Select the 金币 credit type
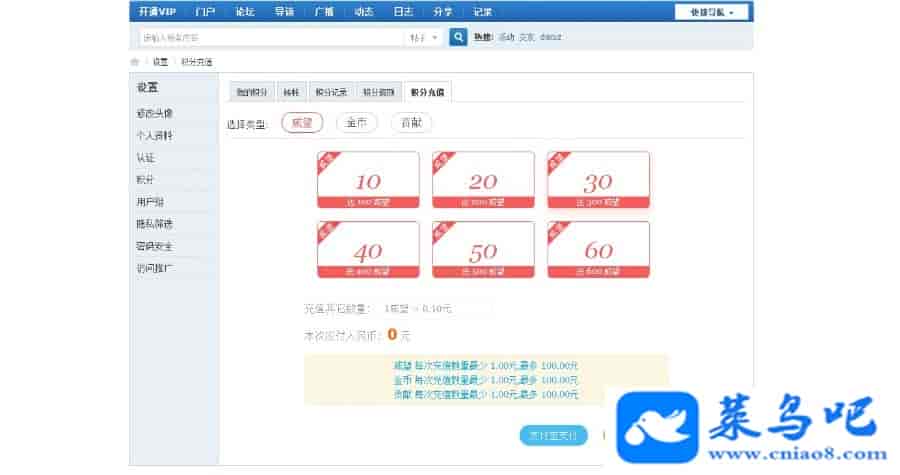Image resolution: width=900 pixels, height=475 pixels. pos(356,123)
